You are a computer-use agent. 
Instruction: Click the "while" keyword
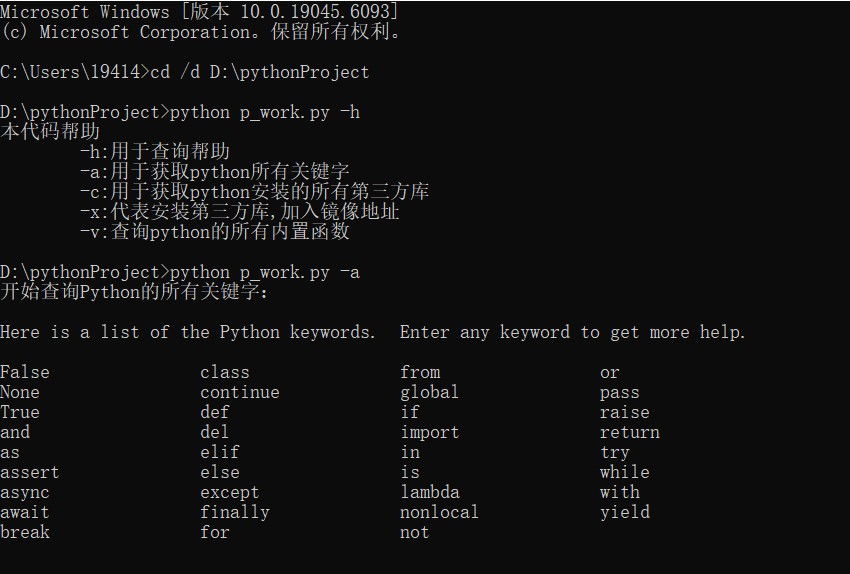click(x=625, y=472)
